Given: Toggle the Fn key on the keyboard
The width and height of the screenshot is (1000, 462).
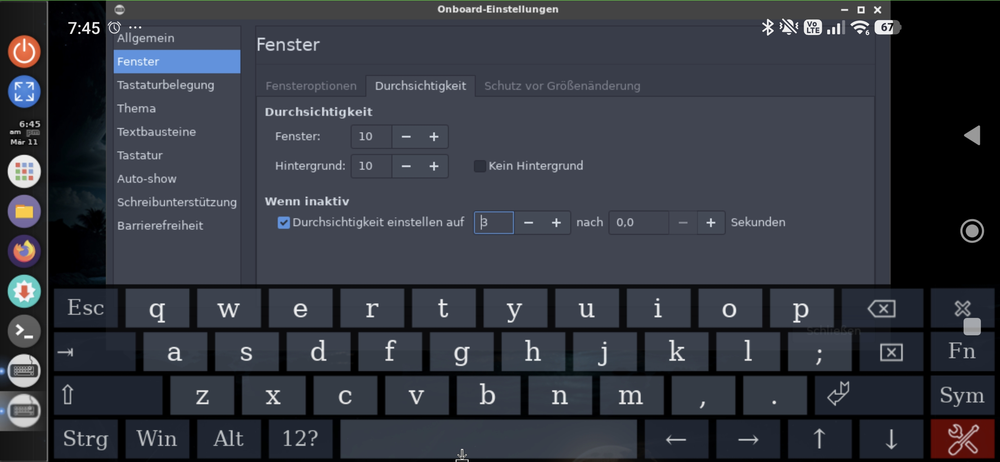Looking at the screenshot, I should point(962,352).
